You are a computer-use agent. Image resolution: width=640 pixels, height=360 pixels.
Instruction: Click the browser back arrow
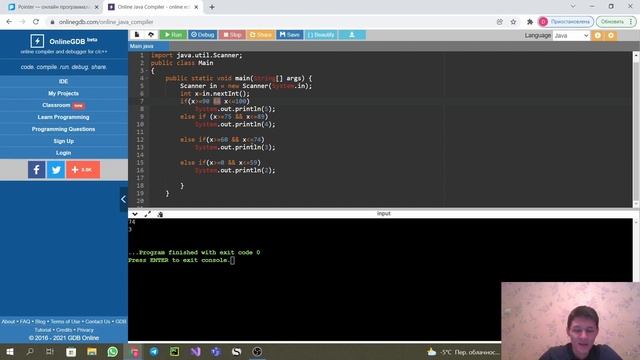pos(9,22)
